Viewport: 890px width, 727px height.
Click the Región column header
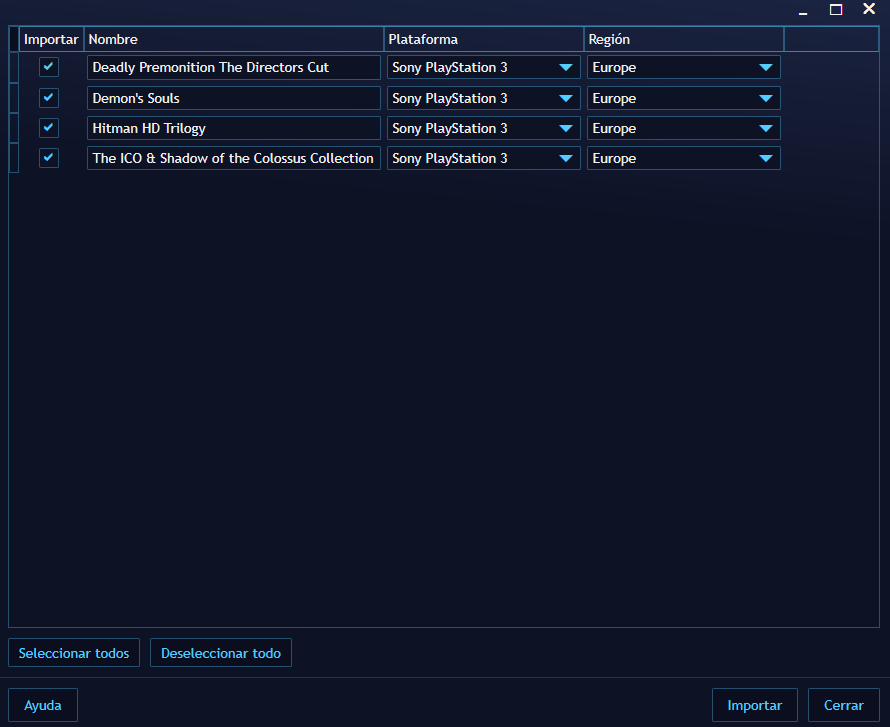pyautogui.click(x=684, y=39)
